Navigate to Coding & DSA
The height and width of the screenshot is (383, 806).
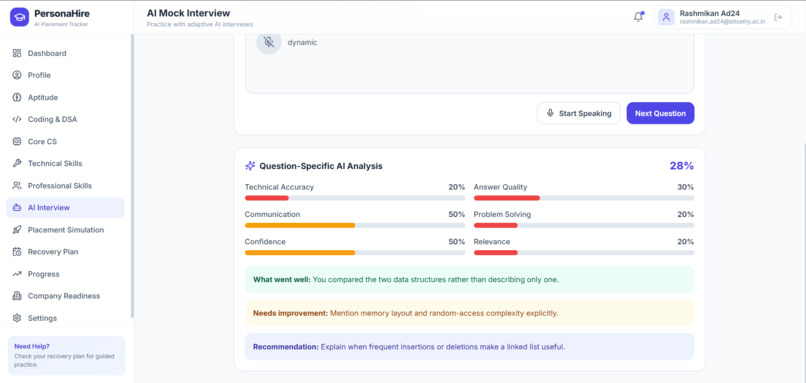coord(65,119)
